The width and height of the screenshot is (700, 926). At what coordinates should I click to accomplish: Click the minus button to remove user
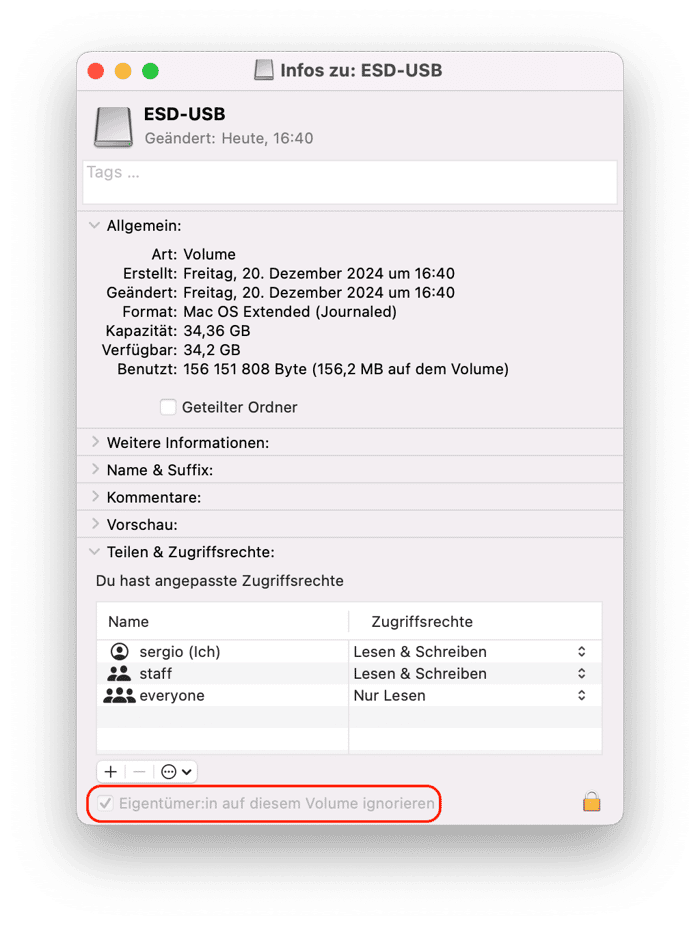pyautogui.click(x=139, y=771)
